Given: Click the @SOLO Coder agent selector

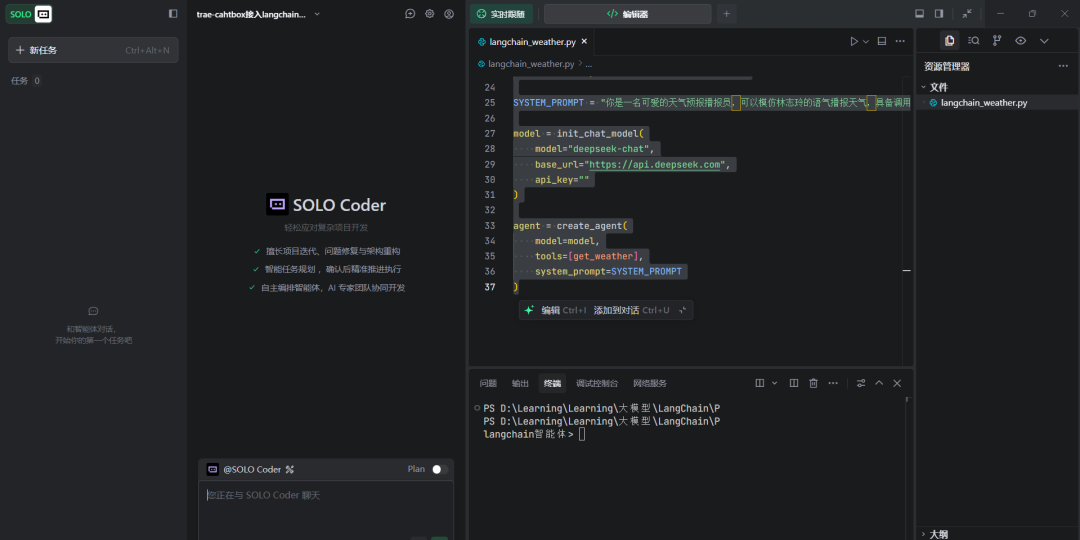Looking at the screenshot, I should pyautogui.click(x=251, y=470).
